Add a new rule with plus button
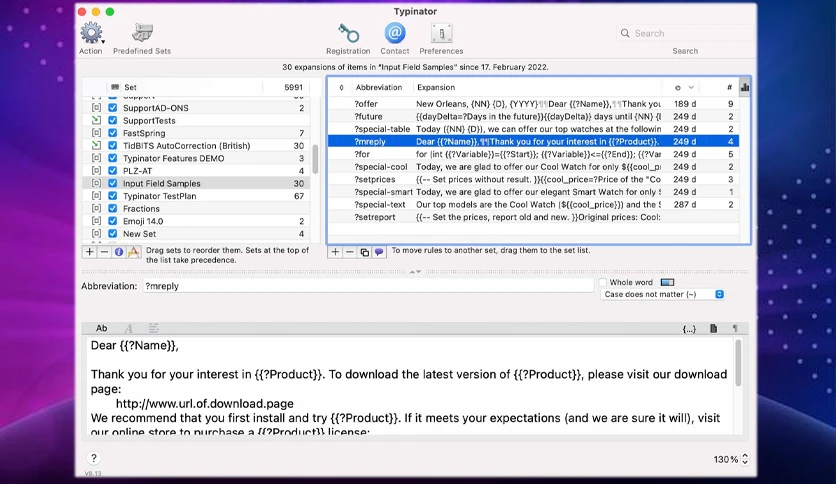836x484 pixels. coord(335,252)
